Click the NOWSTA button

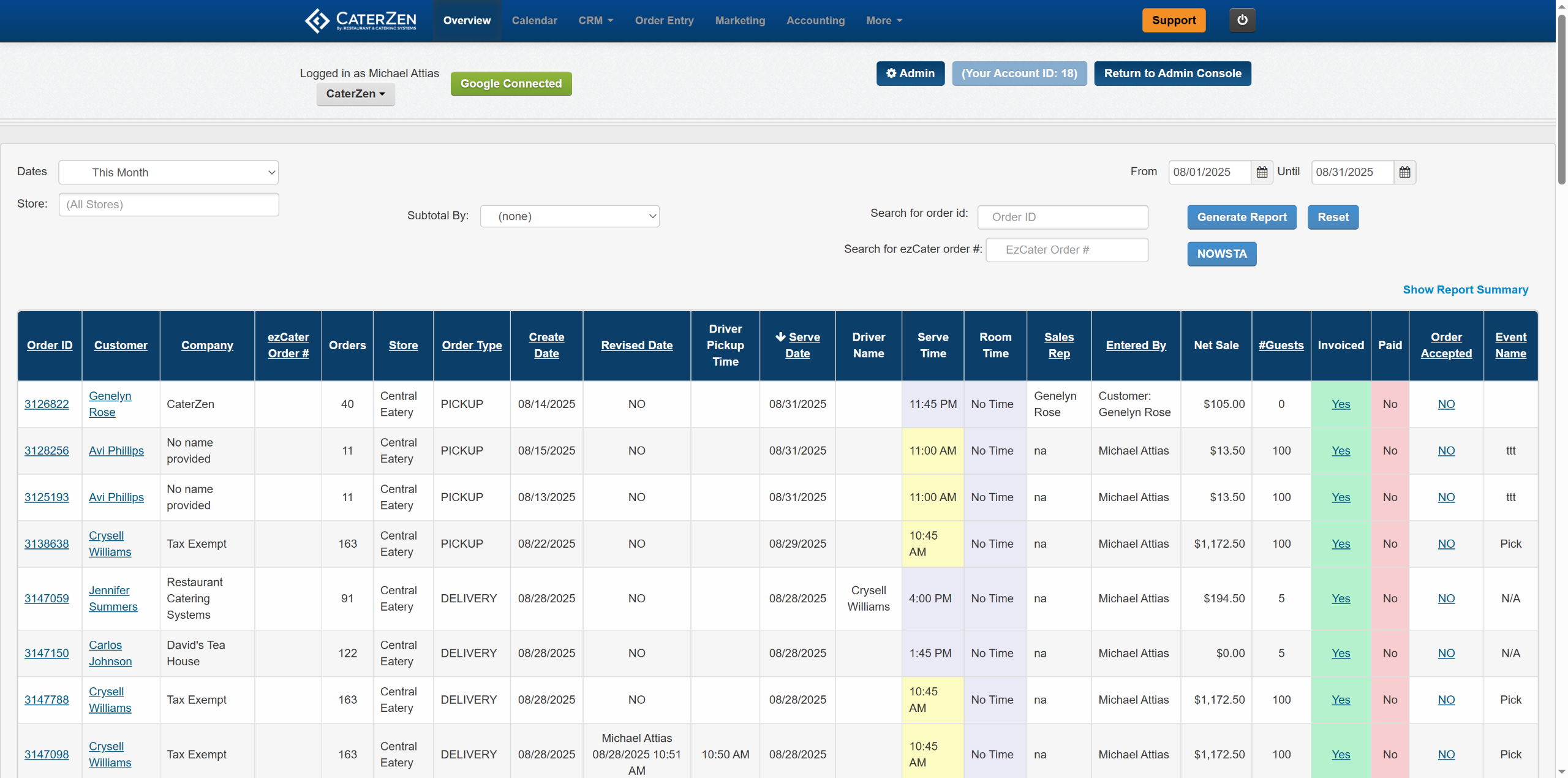[1221, 254]
